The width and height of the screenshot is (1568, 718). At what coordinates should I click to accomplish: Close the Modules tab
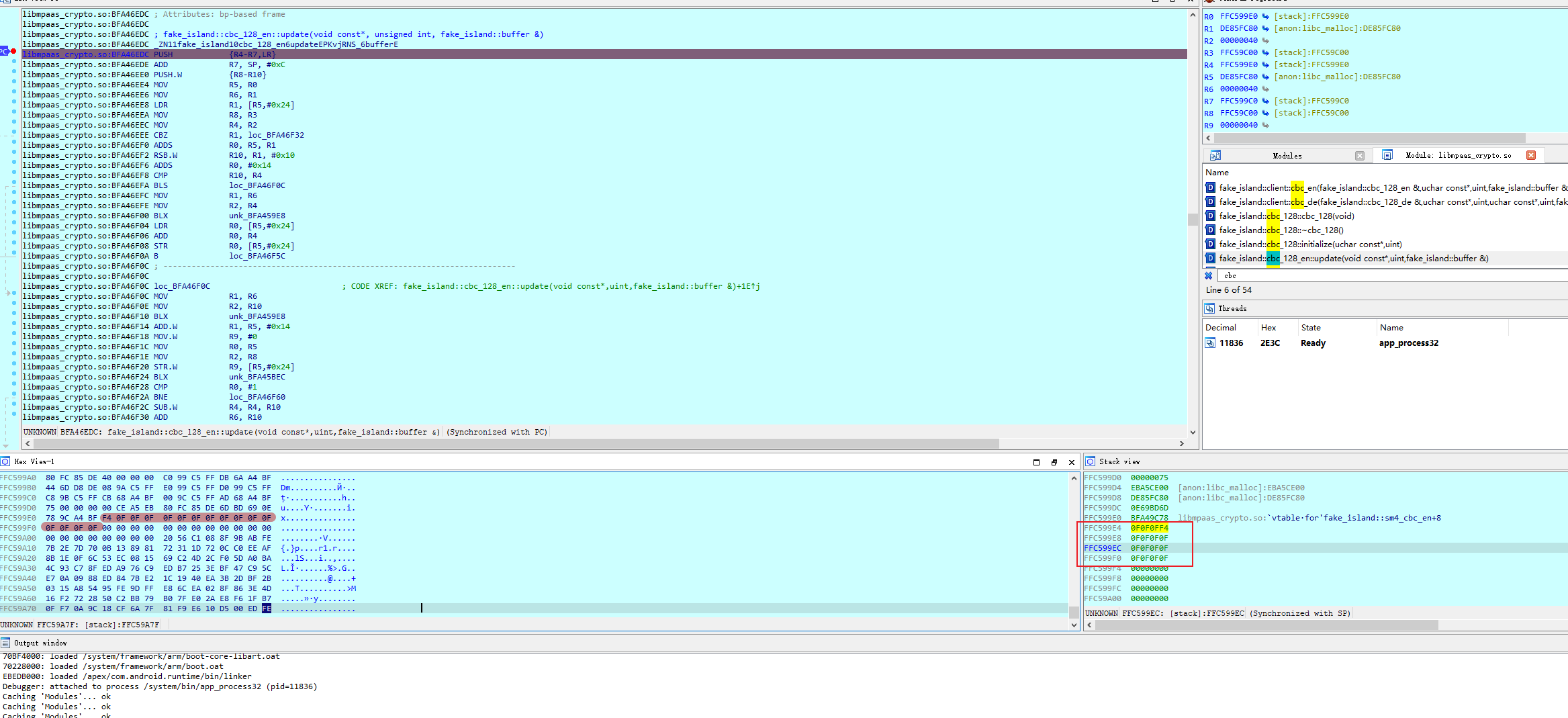pyautogui.click(x=1359, y=155)
